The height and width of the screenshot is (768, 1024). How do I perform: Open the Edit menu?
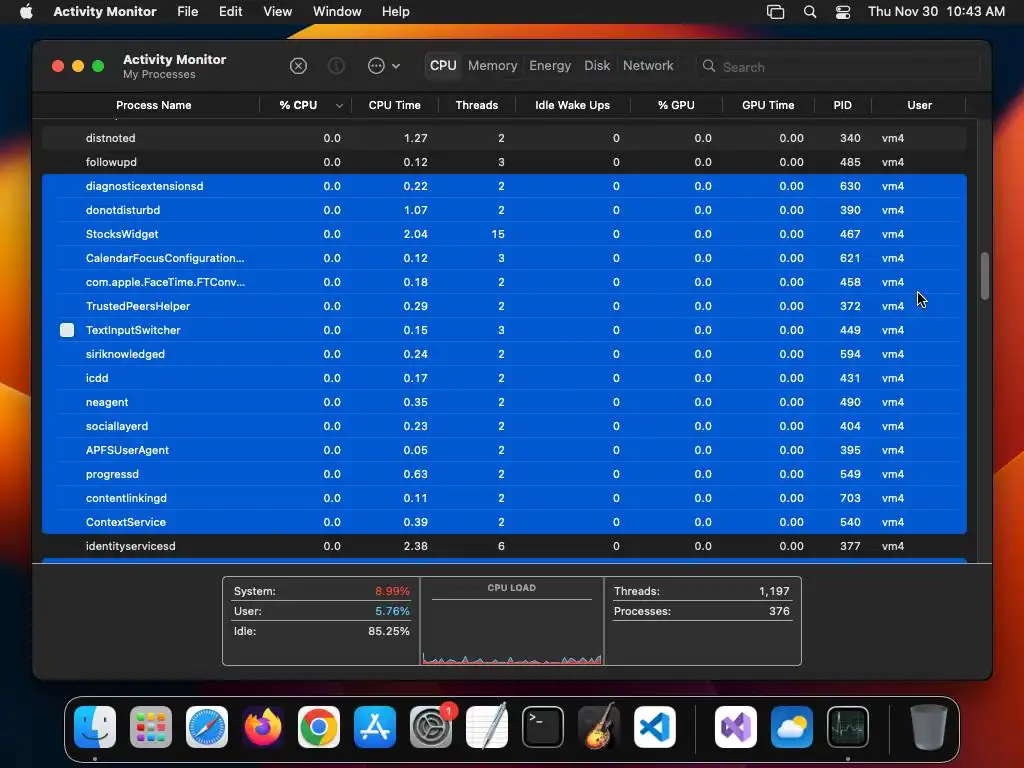click(231, 12)
